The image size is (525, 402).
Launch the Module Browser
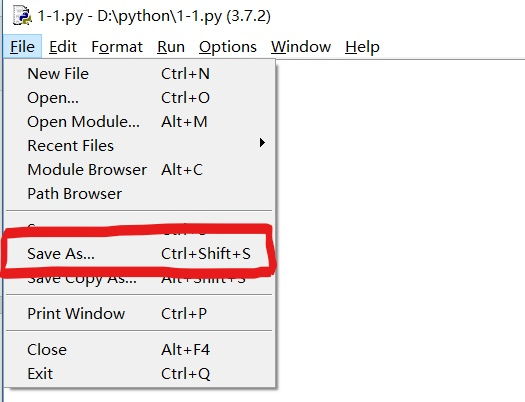140,170
